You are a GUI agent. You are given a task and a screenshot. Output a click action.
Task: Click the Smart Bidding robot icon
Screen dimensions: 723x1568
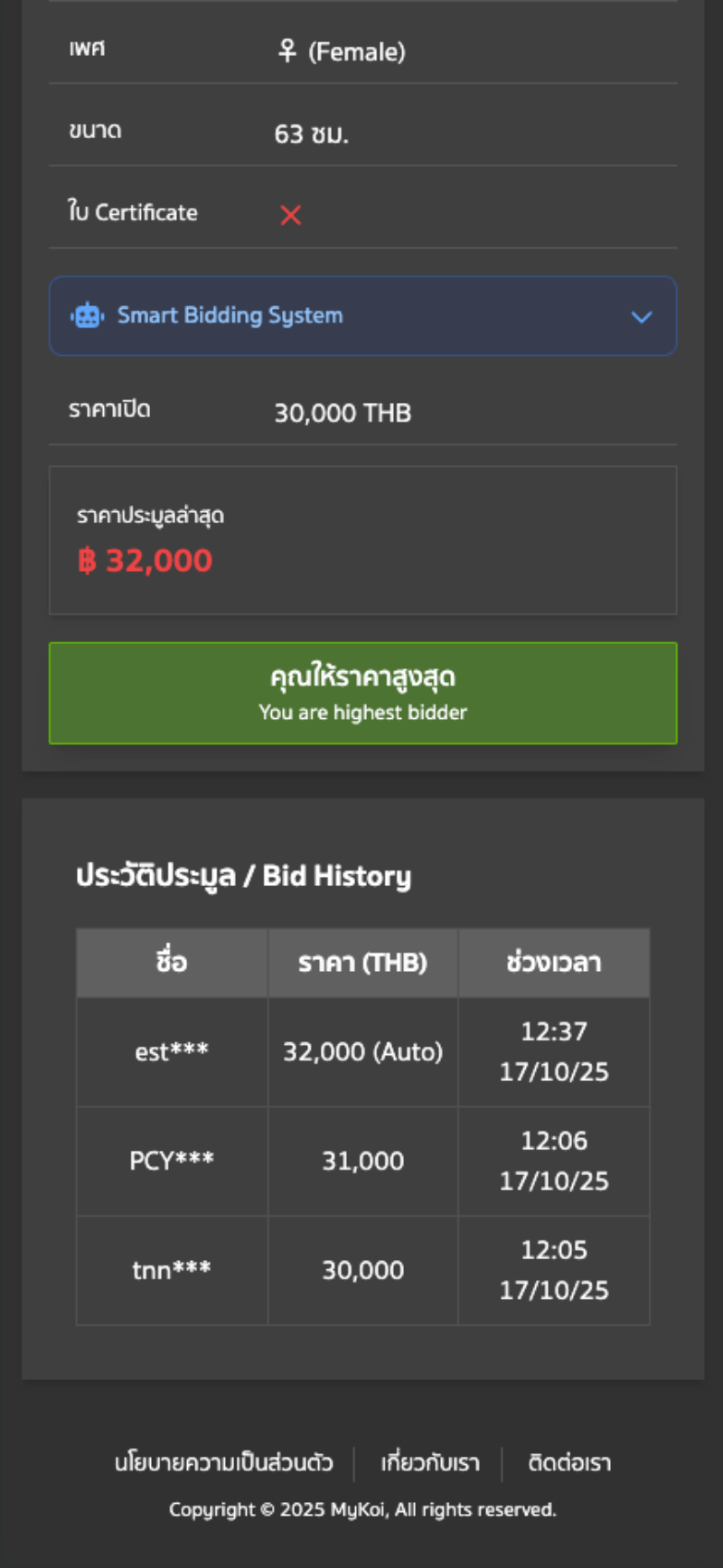point(88,315)
